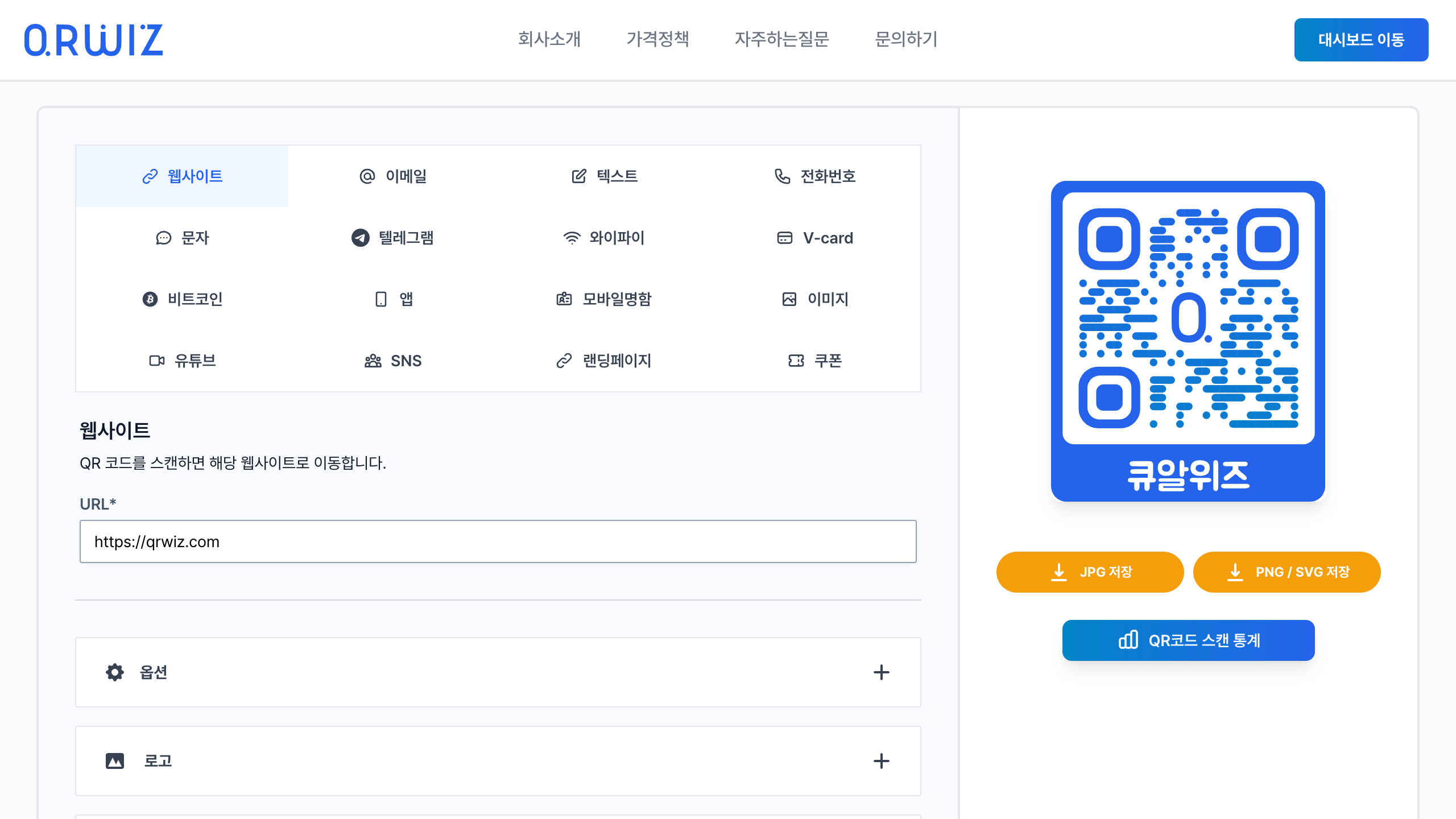Expand the 로고 (Logo) section

881,760
